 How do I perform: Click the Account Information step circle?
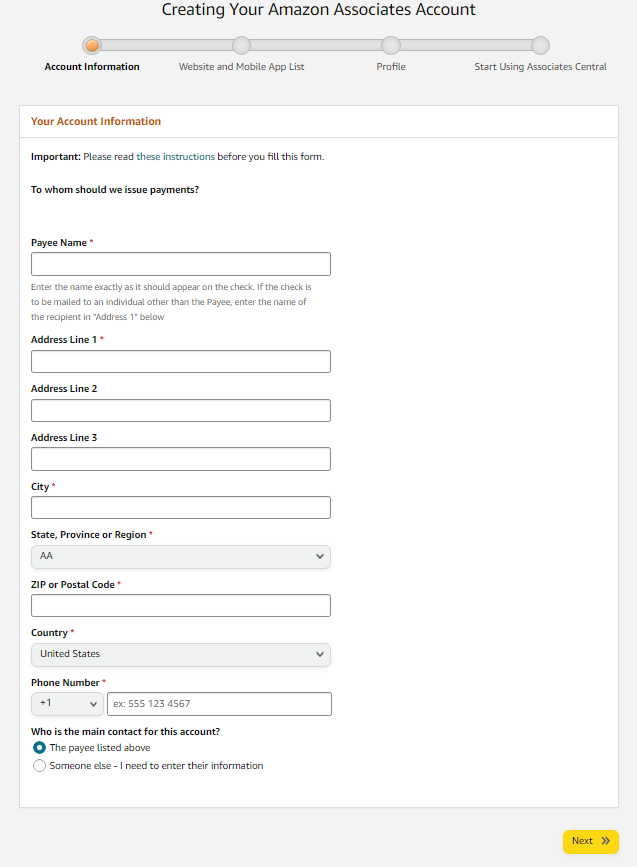(92, 45)
